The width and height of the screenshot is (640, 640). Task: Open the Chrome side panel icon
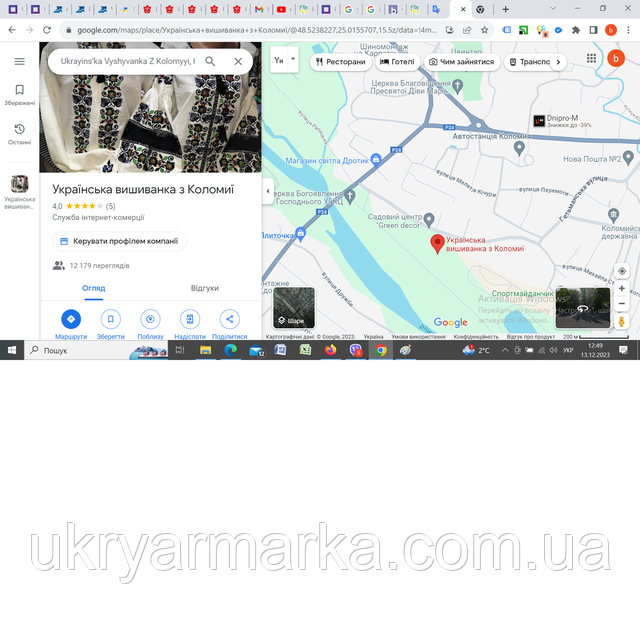pyautogui.click(x=593, y=30)
